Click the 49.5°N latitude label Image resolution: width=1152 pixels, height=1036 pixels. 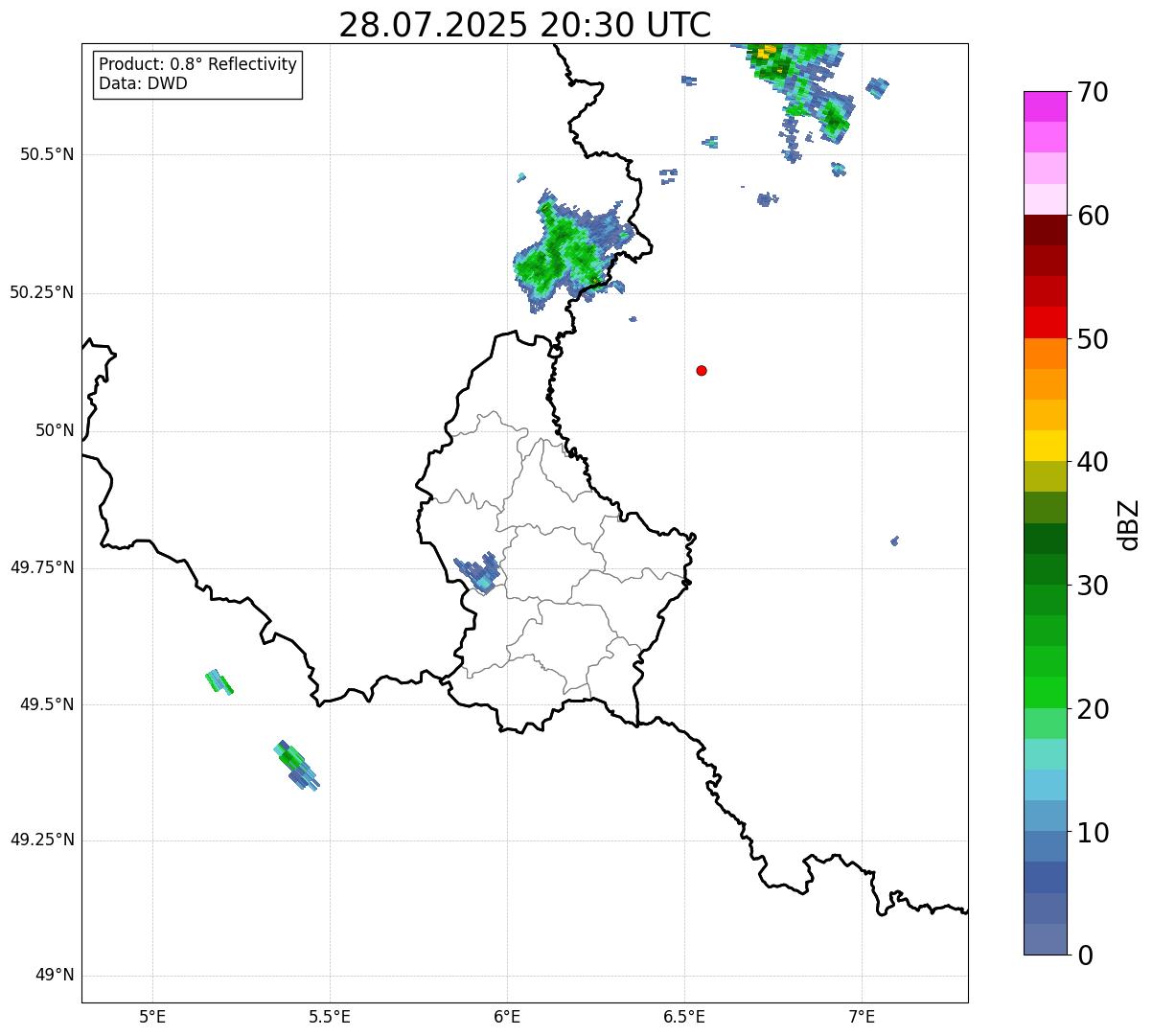click(47, 704)
